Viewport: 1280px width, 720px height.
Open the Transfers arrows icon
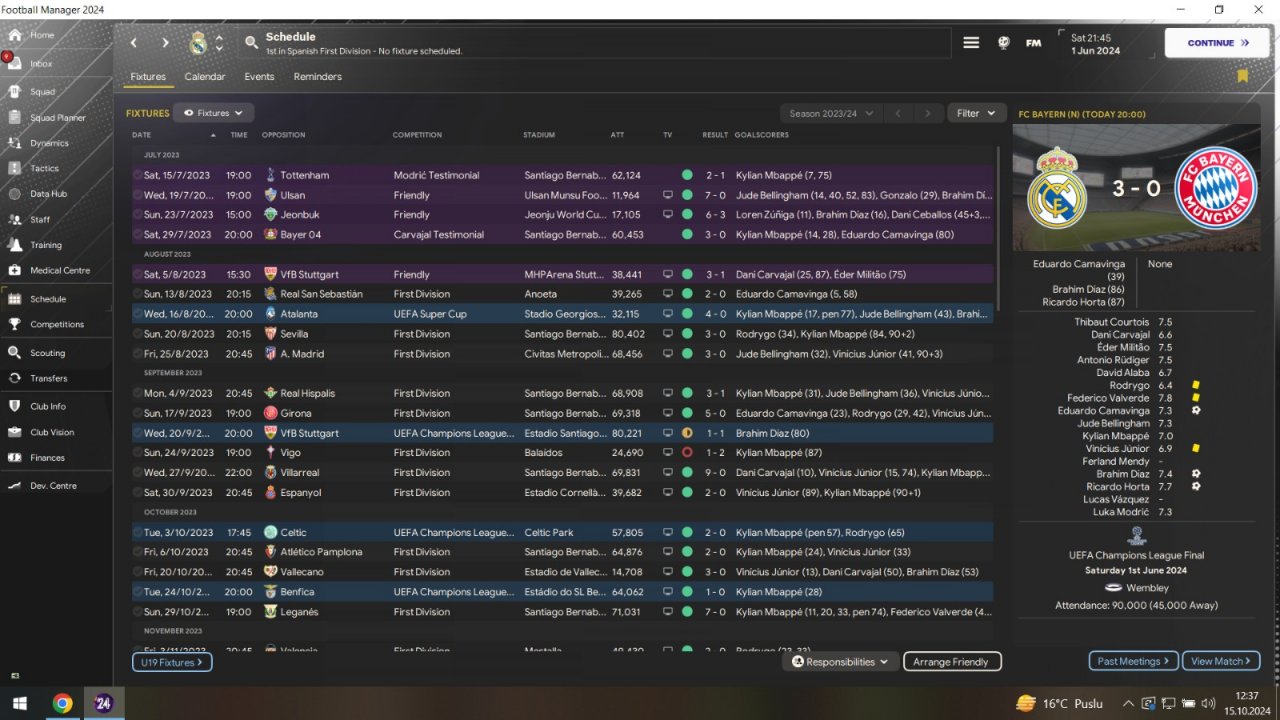(x=14, y=378)
